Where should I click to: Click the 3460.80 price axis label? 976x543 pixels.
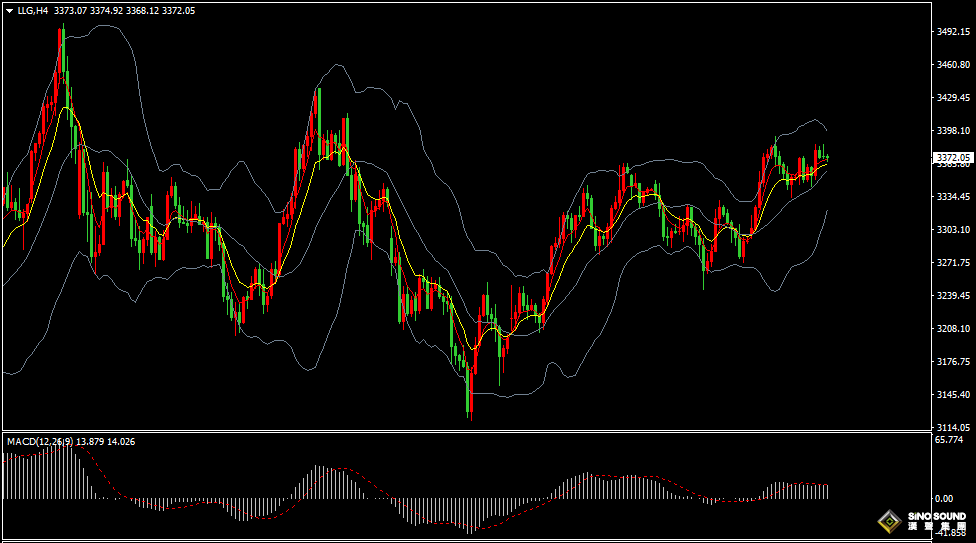coord(952,65)
